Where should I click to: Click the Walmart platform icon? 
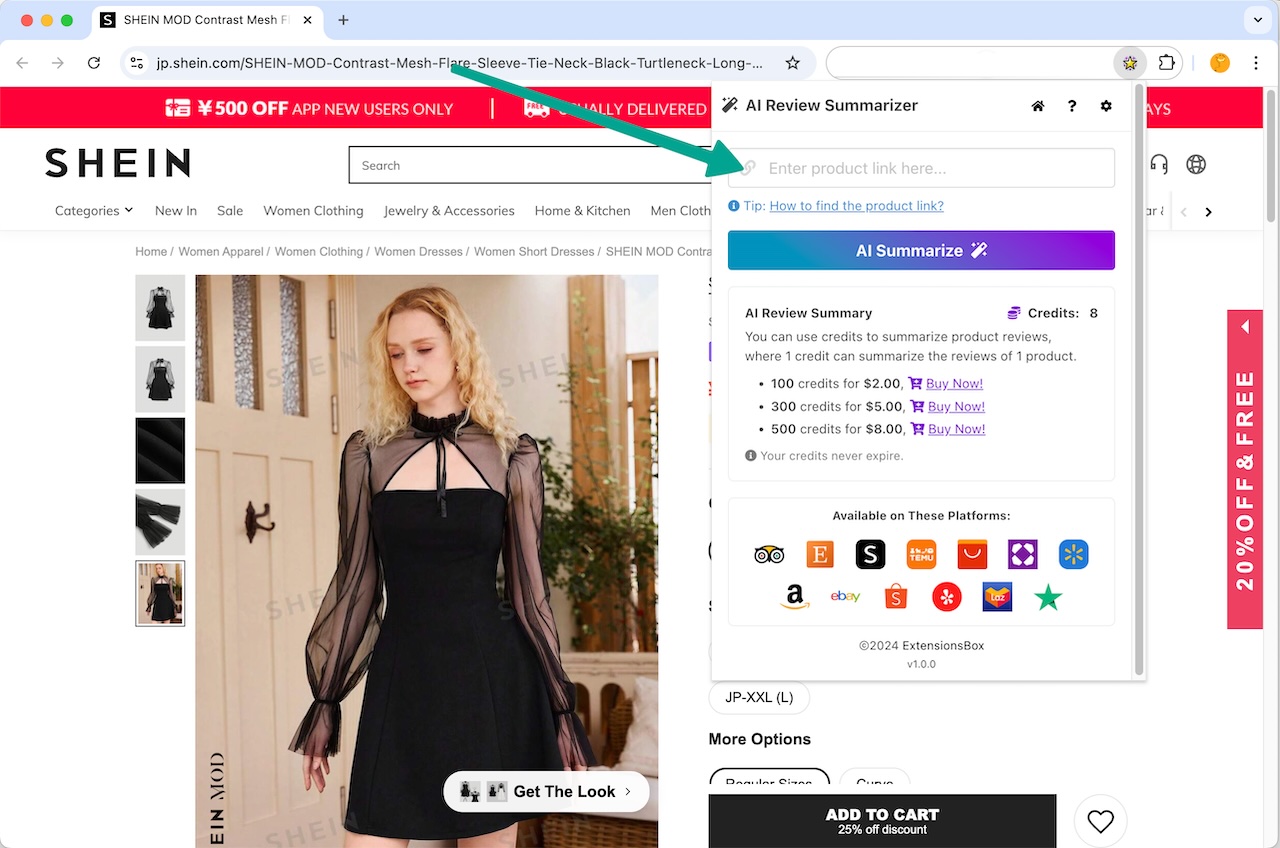1073,554
